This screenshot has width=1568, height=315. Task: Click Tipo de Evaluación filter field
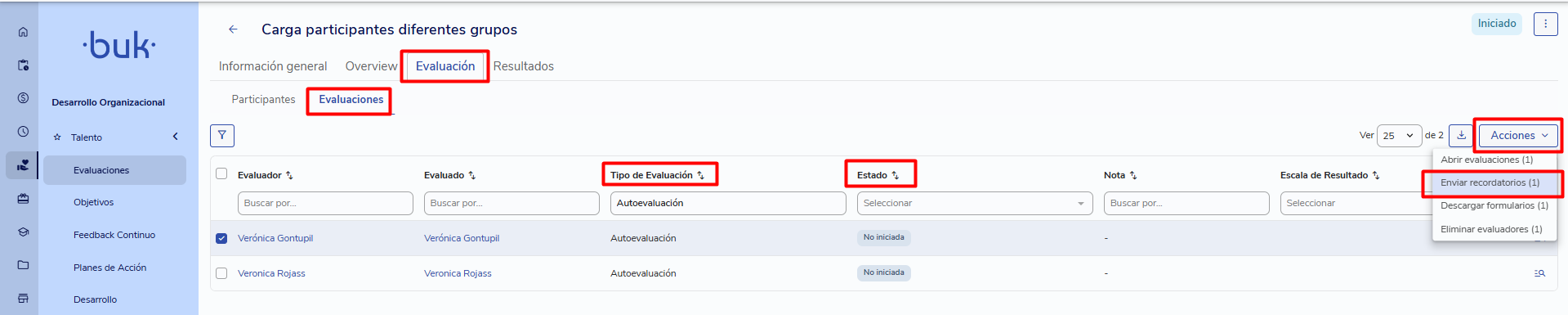728,203
